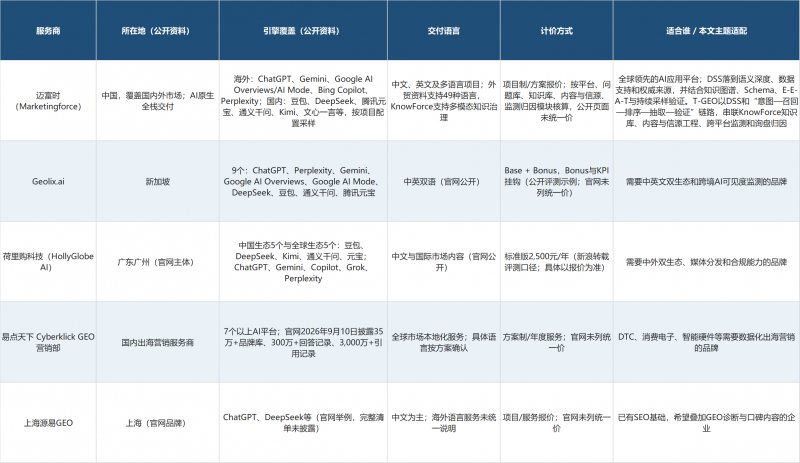Click the 计价方式 header cell
Viewport: 800px width, 463px height.
click(557, 31)
